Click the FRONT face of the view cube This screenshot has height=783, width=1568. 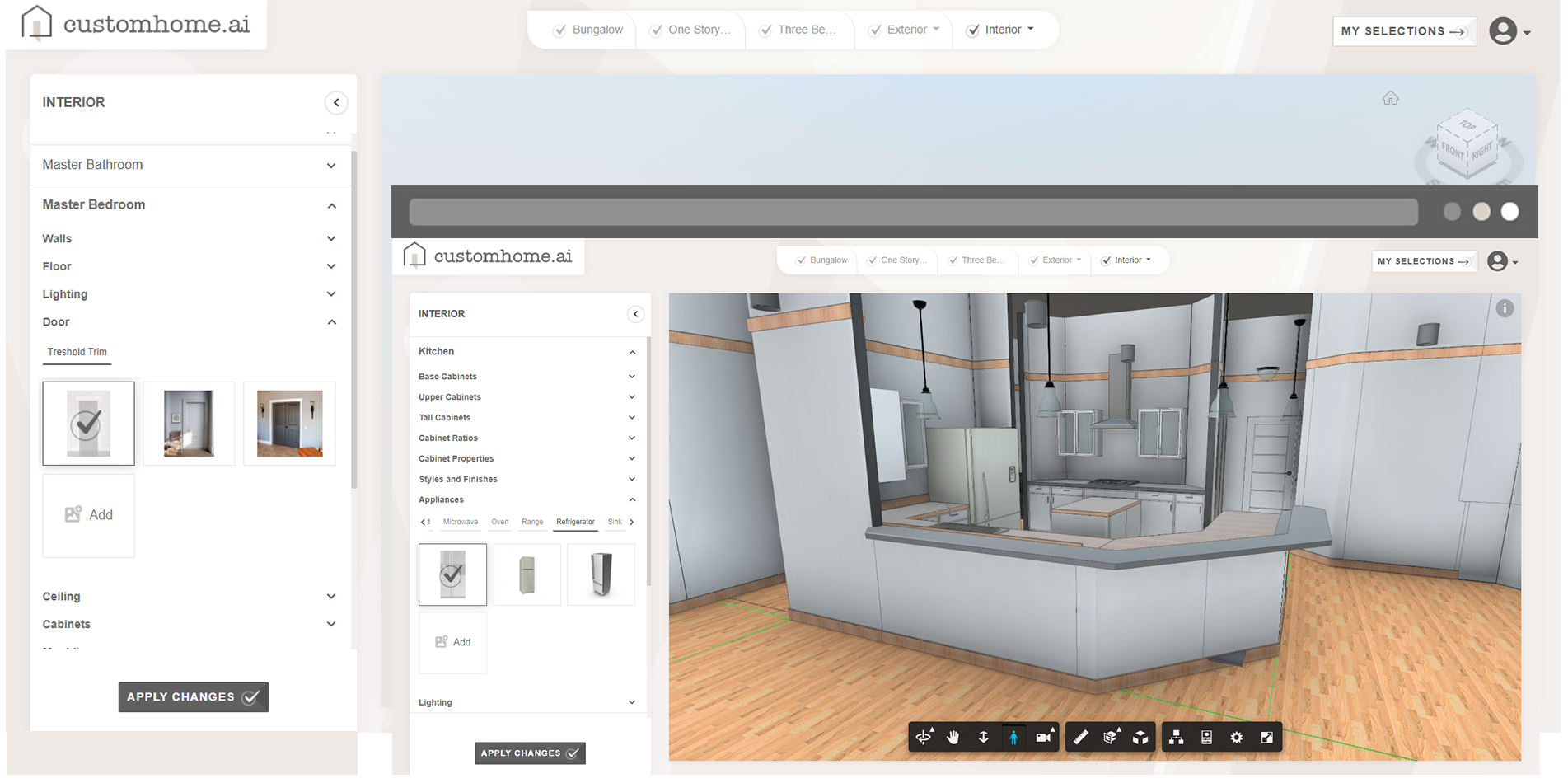click(1452, 152)
